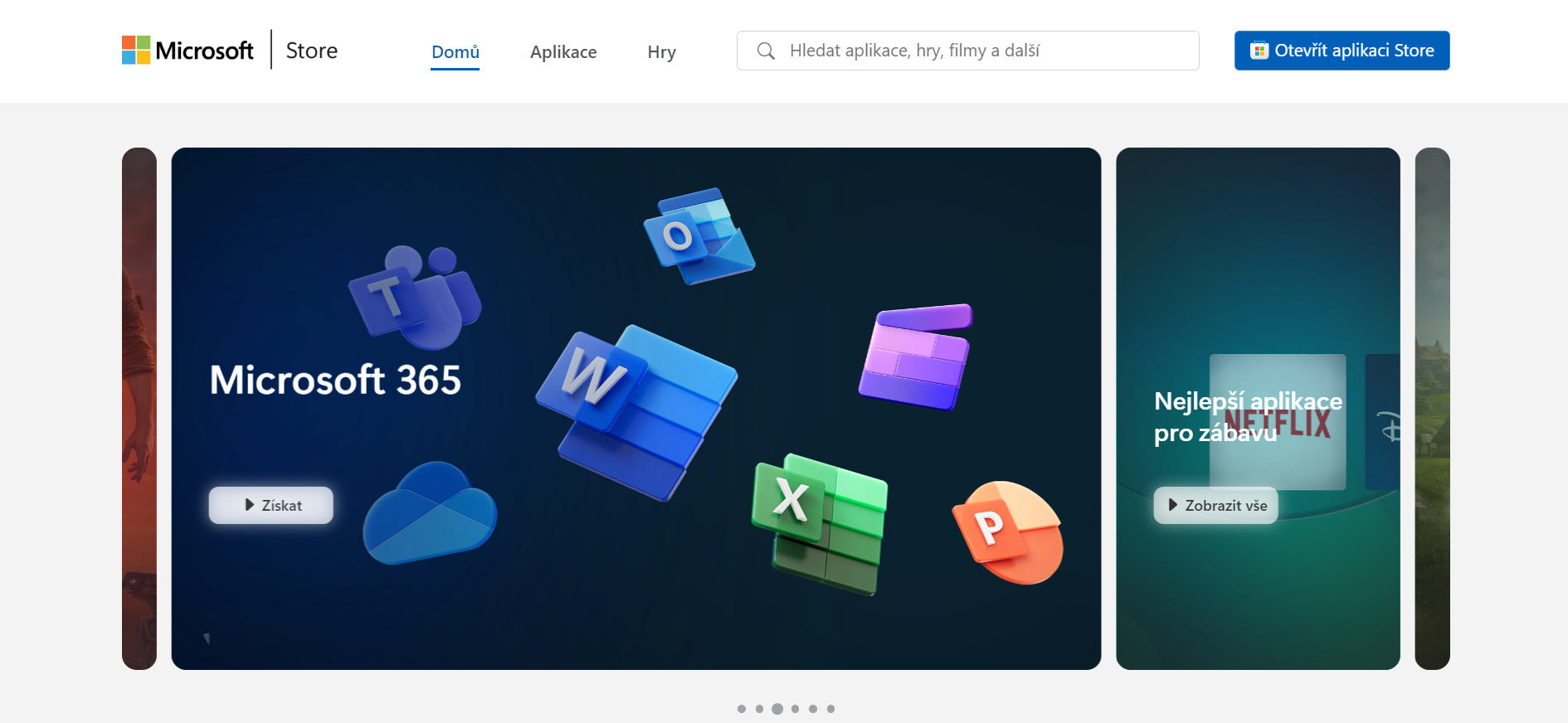Click the PowerPoint icon in banner
The height and width of the screenshot is (723, 1568).
pos(1008,532)
